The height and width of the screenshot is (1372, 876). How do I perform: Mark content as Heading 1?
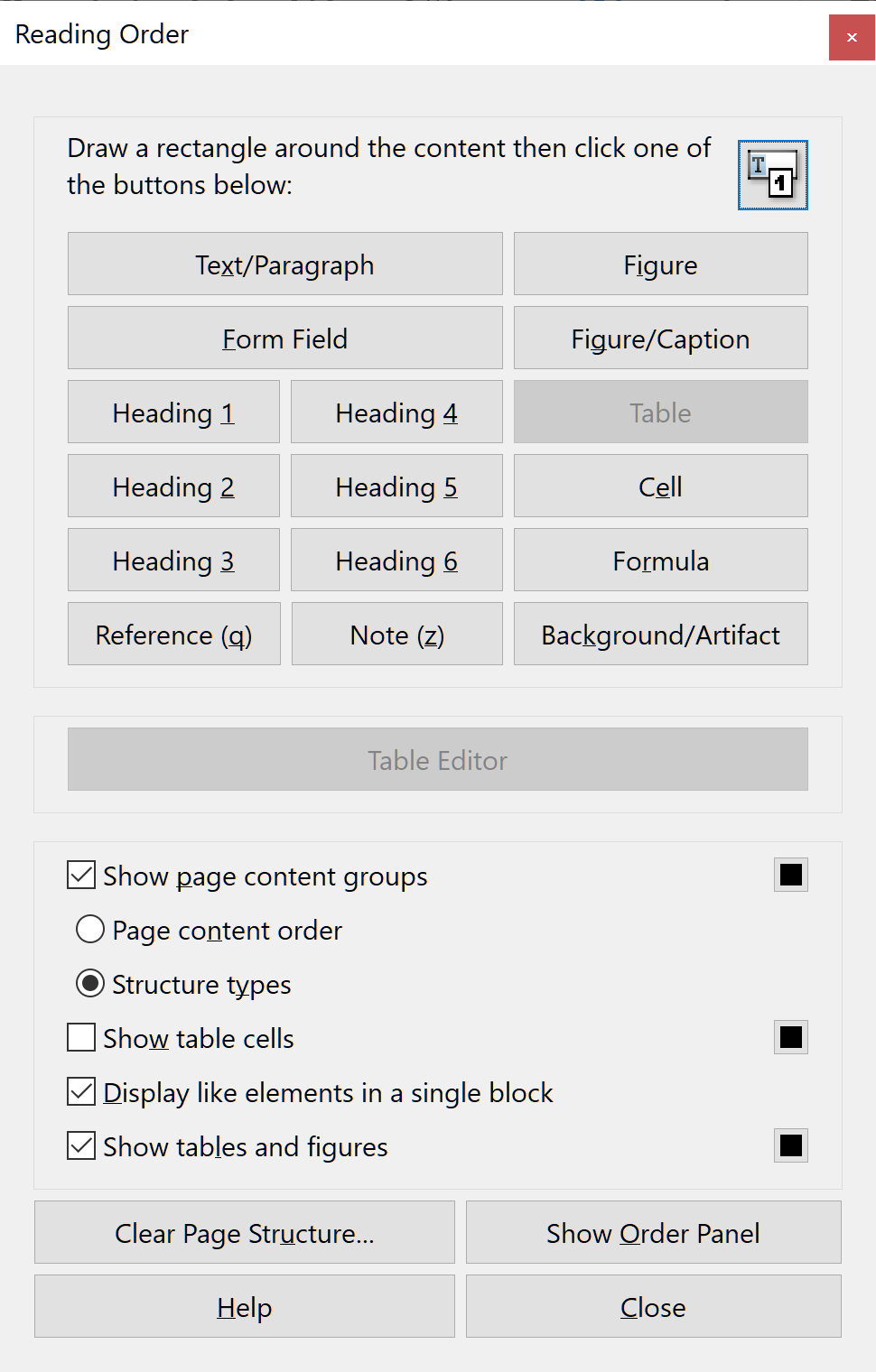173,413
